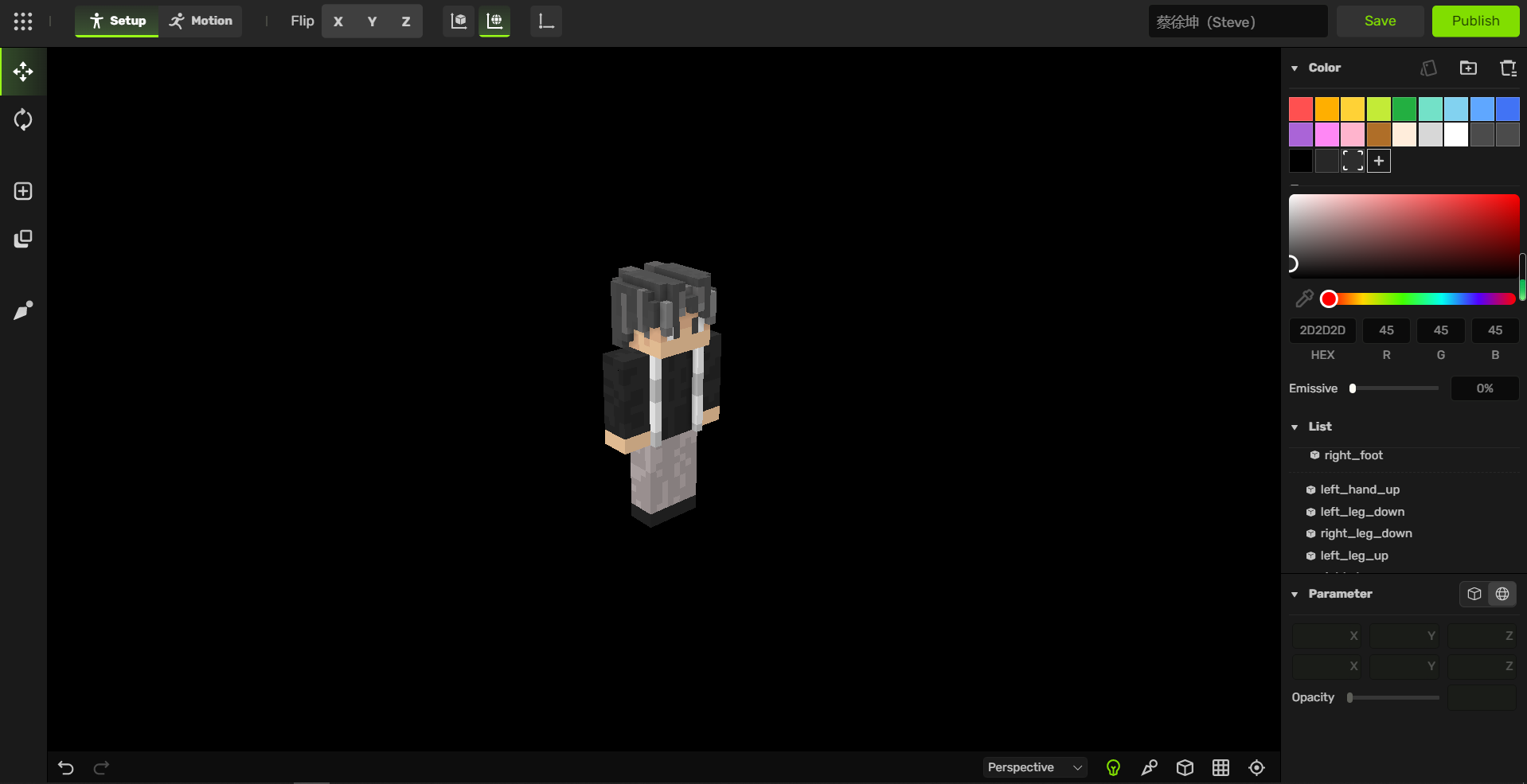The height and width of the screenshot is (784, 1527).
Task: Toggle the grid display
Action: coord(1220,767)
